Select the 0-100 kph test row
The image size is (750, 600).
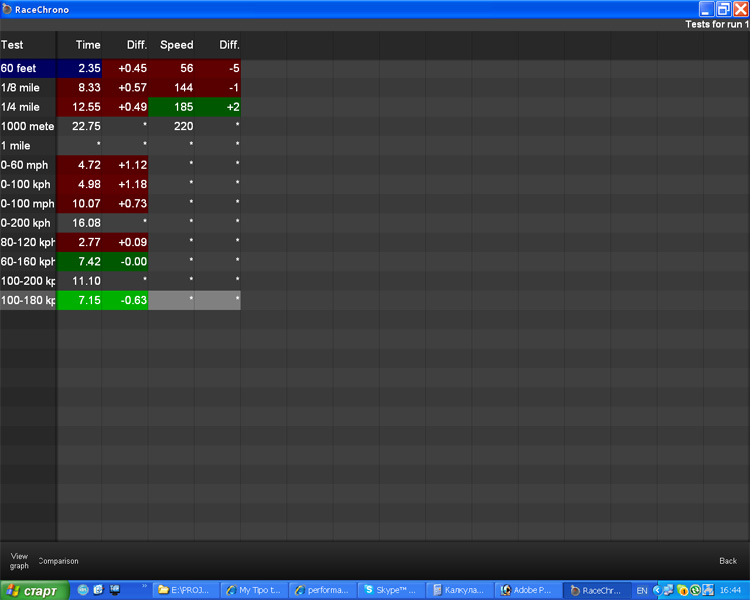click(27, 184)
